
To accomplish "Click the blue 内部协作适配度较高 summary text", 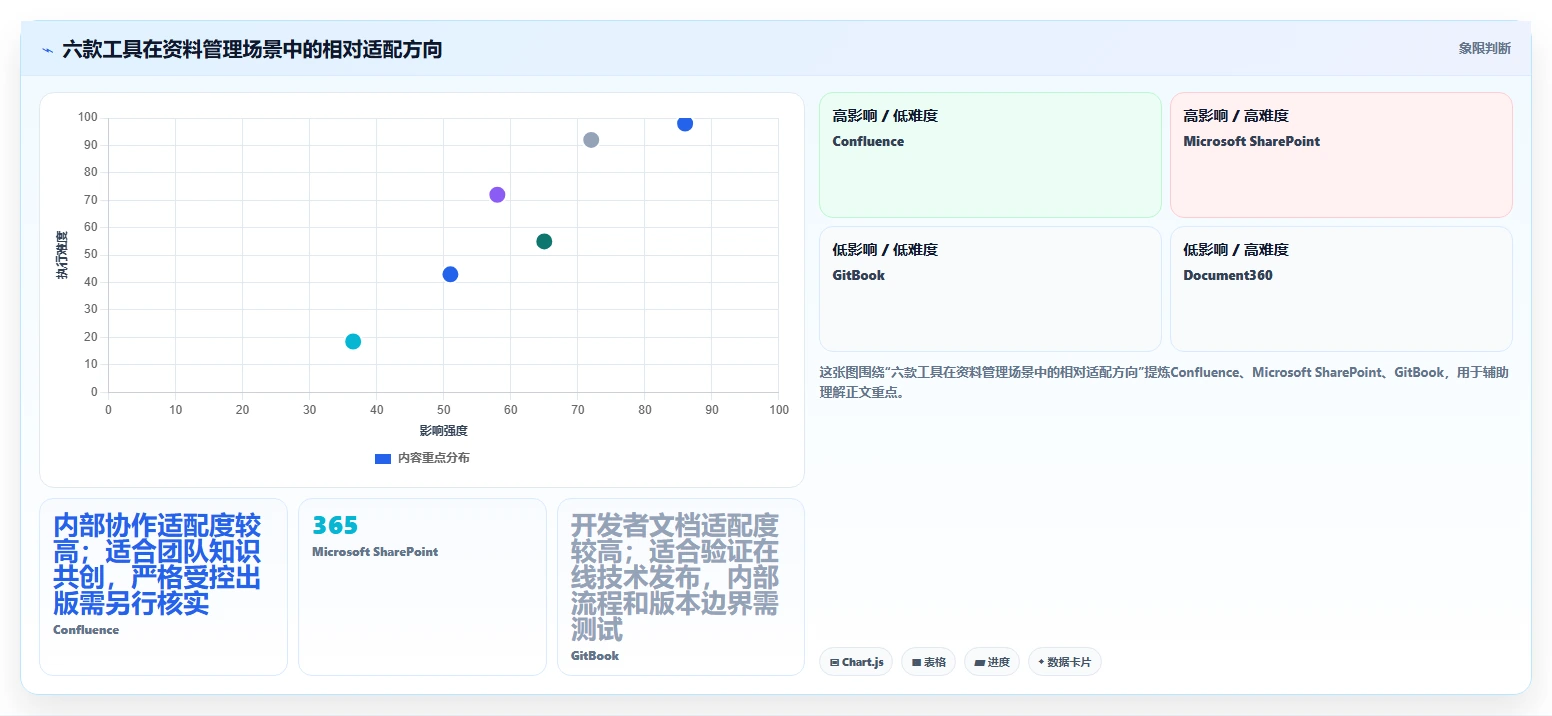I will pos(157,565).
